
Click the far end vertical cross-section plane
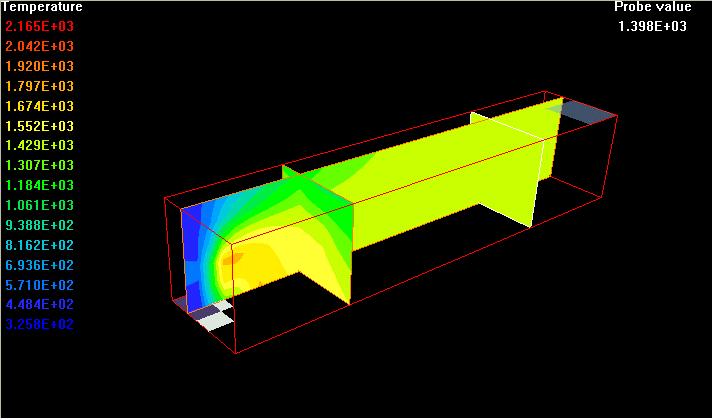[508, 170]
